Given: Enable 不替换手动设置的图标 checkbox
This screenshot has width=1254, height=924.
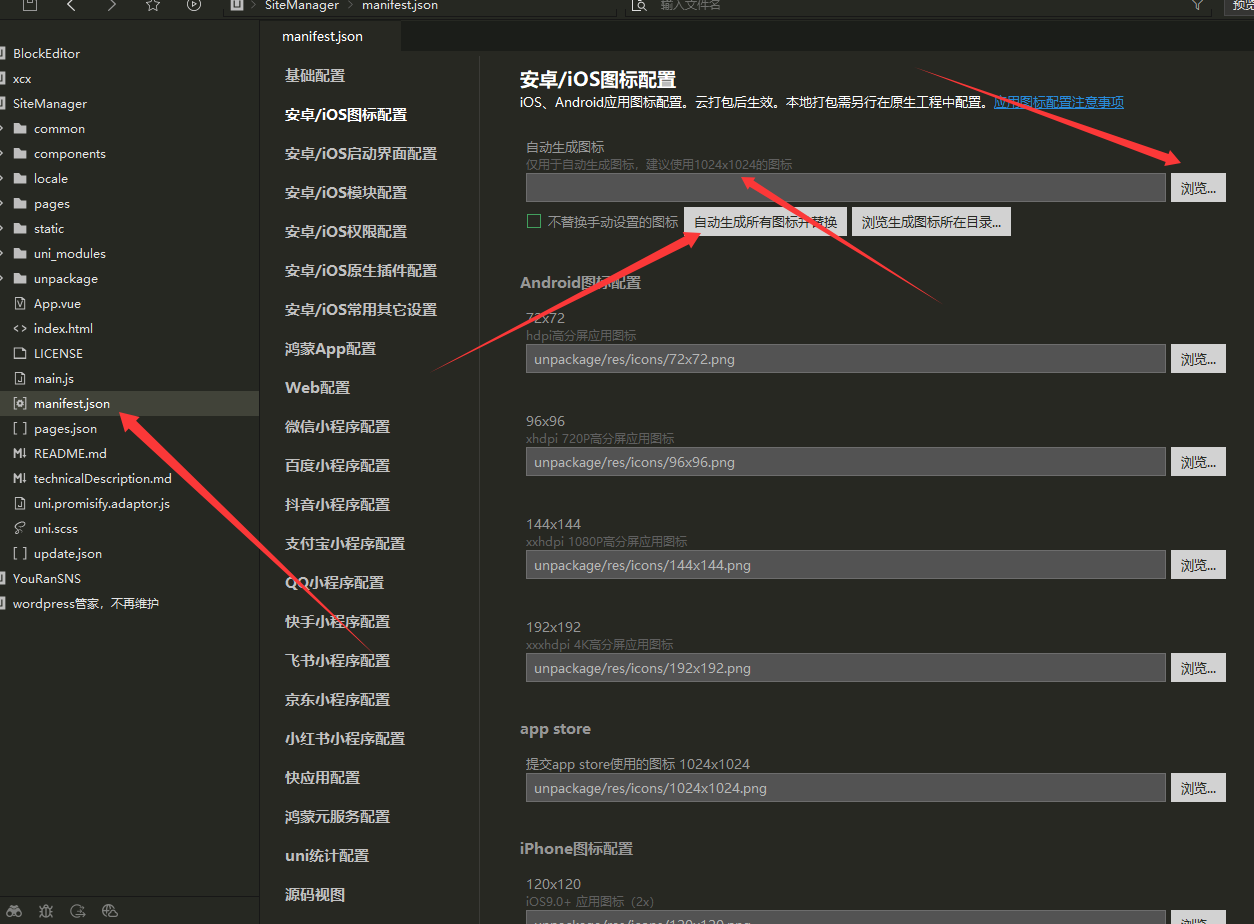Looking at the screenshot, I should point(534,222).
